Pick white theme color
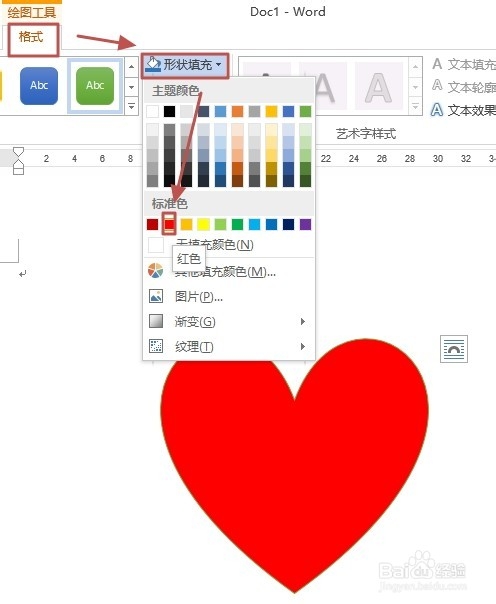The image size is (496, 604). pyautogui.click(x=152, y=111)
